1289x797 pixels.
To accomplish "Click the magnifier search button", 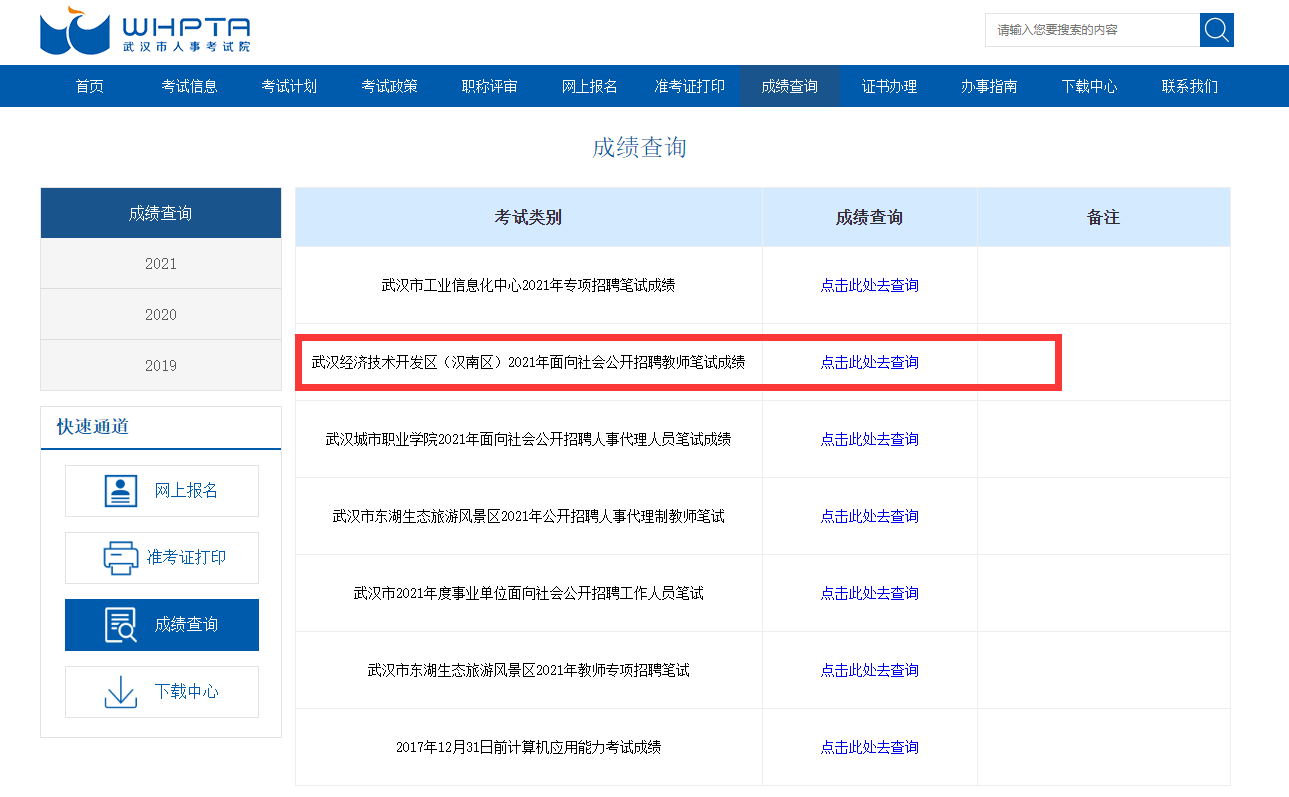I will click(1217, 30).
